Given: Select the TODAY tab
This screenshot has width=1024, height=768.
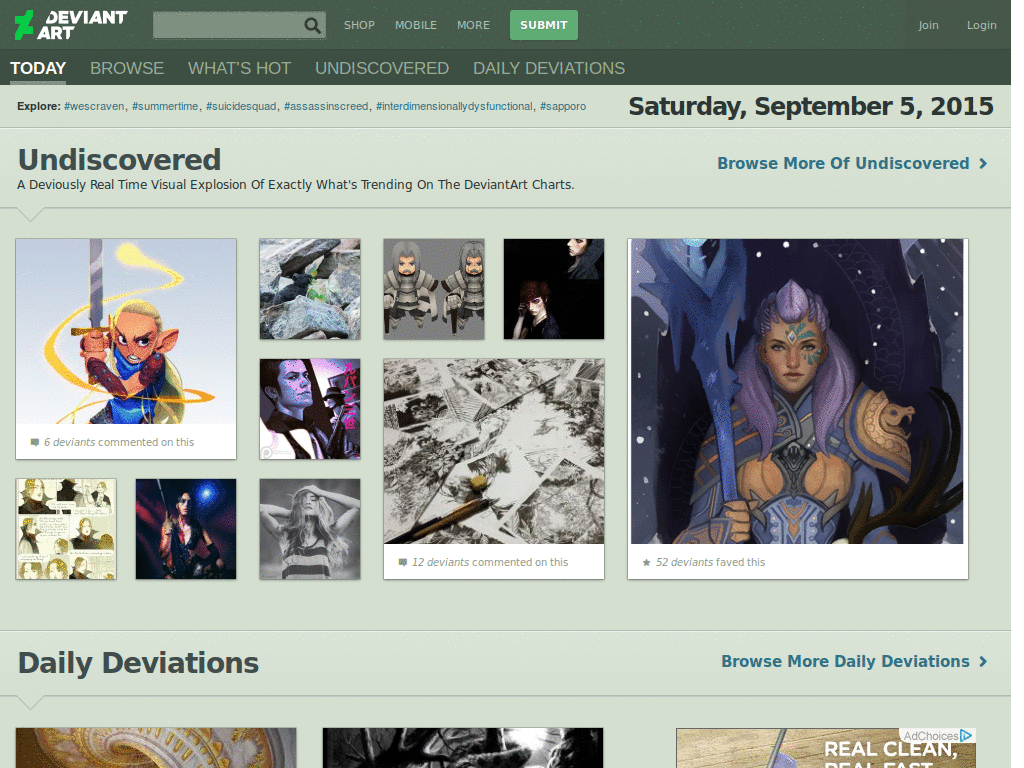Looking at the screenshot, I should (38, 68).
